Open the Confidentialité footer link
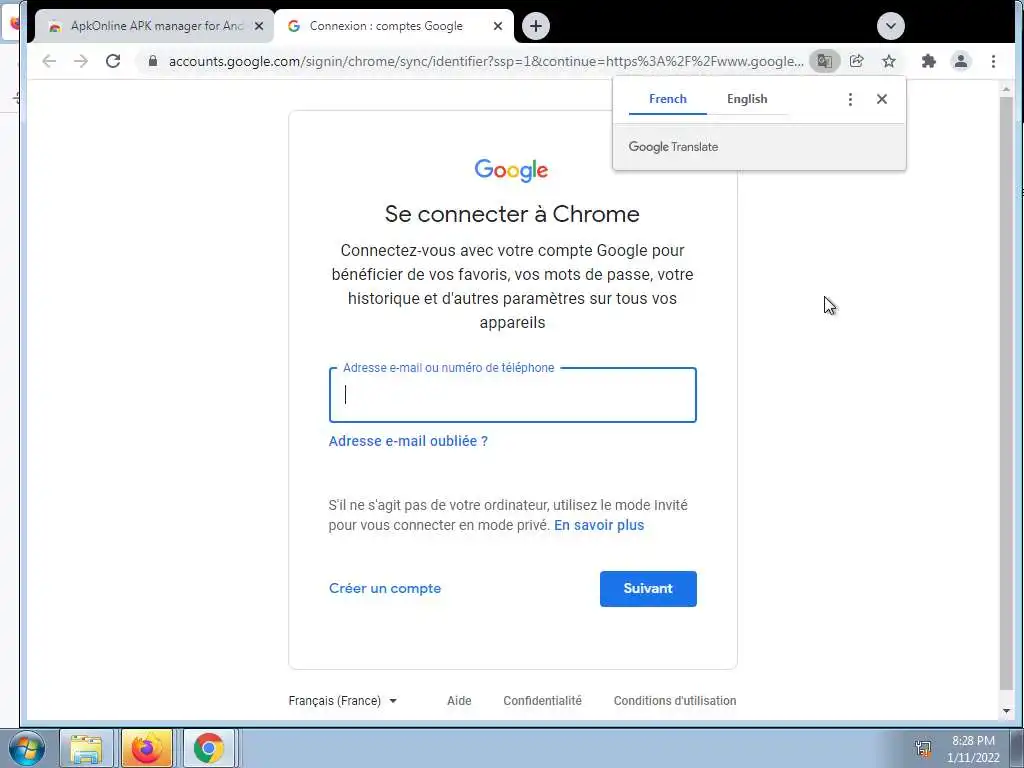Screen dimensions: 1024x768 point(543,701)
